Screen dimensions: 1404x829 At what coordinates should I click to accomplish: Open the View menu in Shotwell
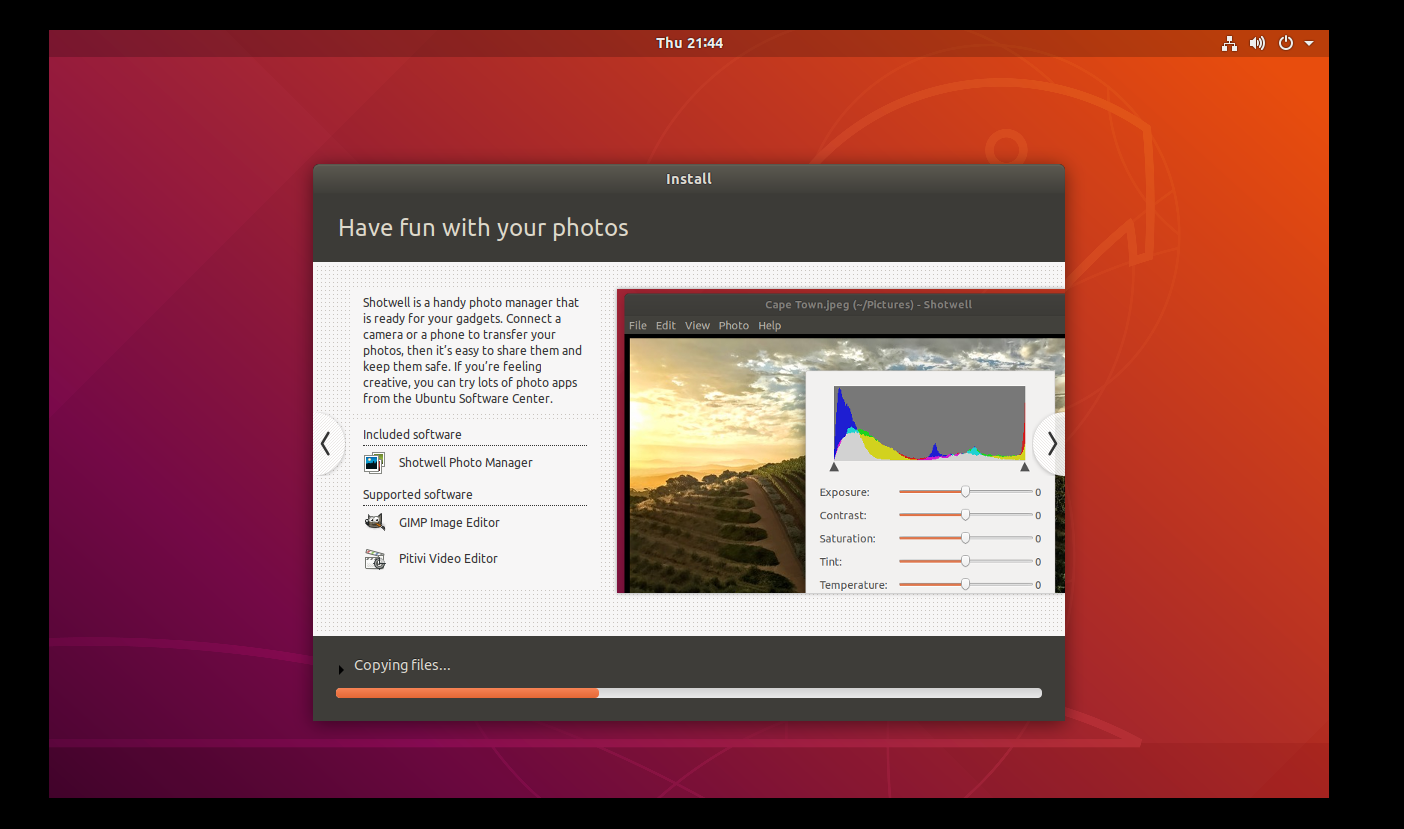(697, 325)
